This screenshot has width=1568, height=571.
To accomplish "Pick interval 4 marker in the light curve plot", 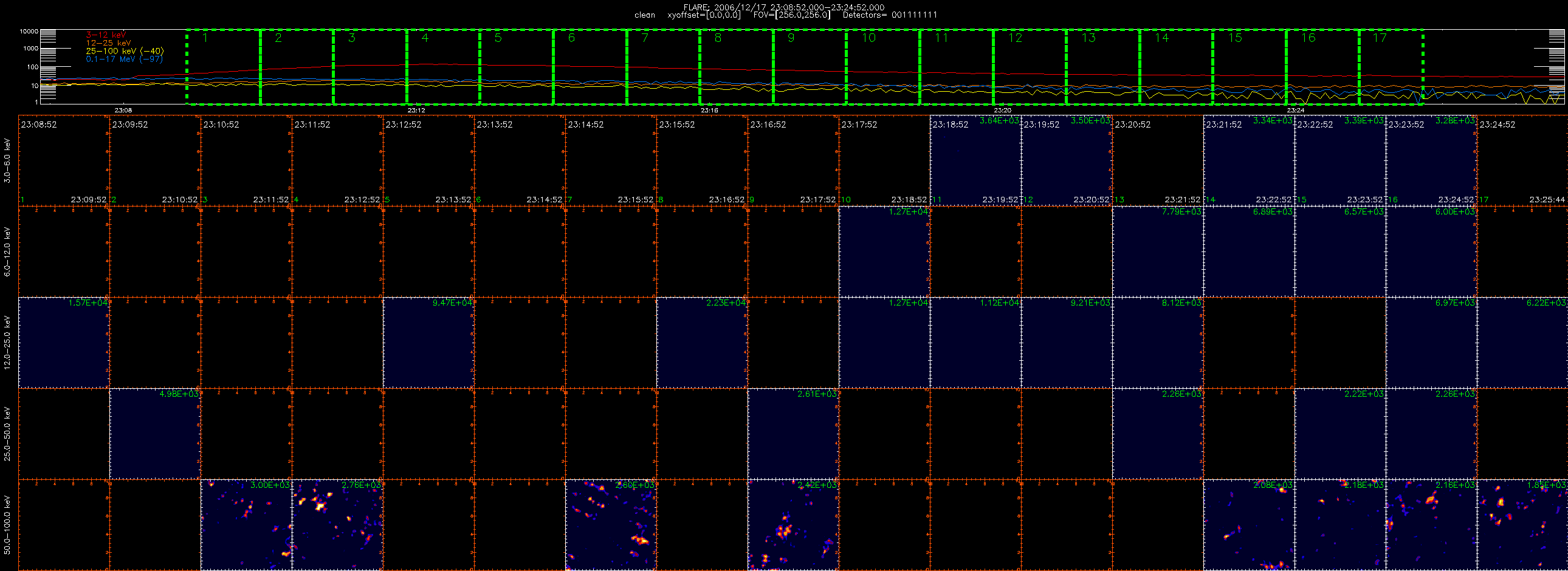I will pos(443,67).
